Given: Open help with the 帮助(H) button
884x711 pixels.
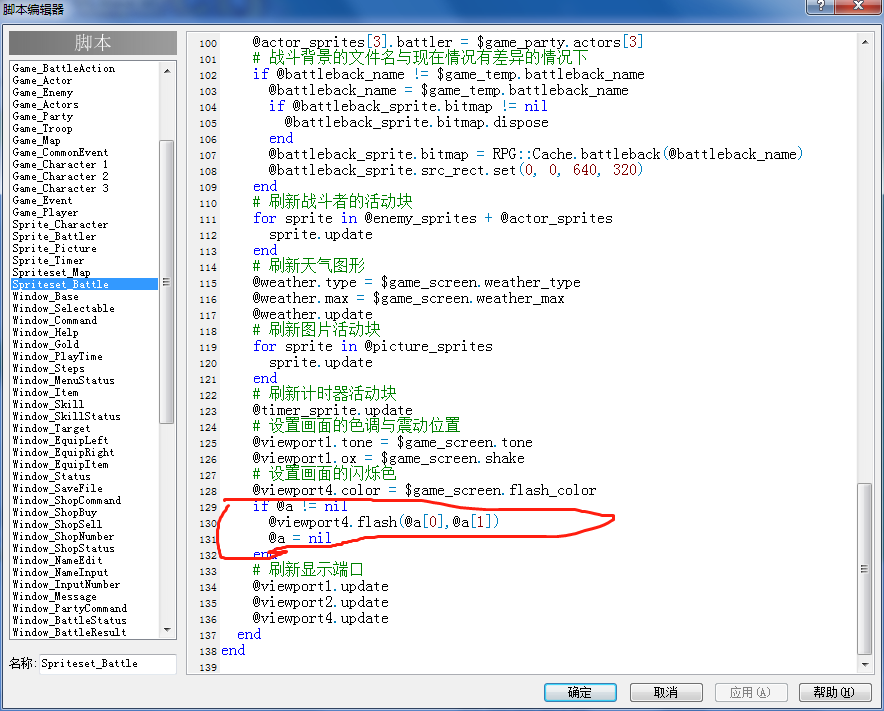Looking at the screenshot, I should coord(834,692).
